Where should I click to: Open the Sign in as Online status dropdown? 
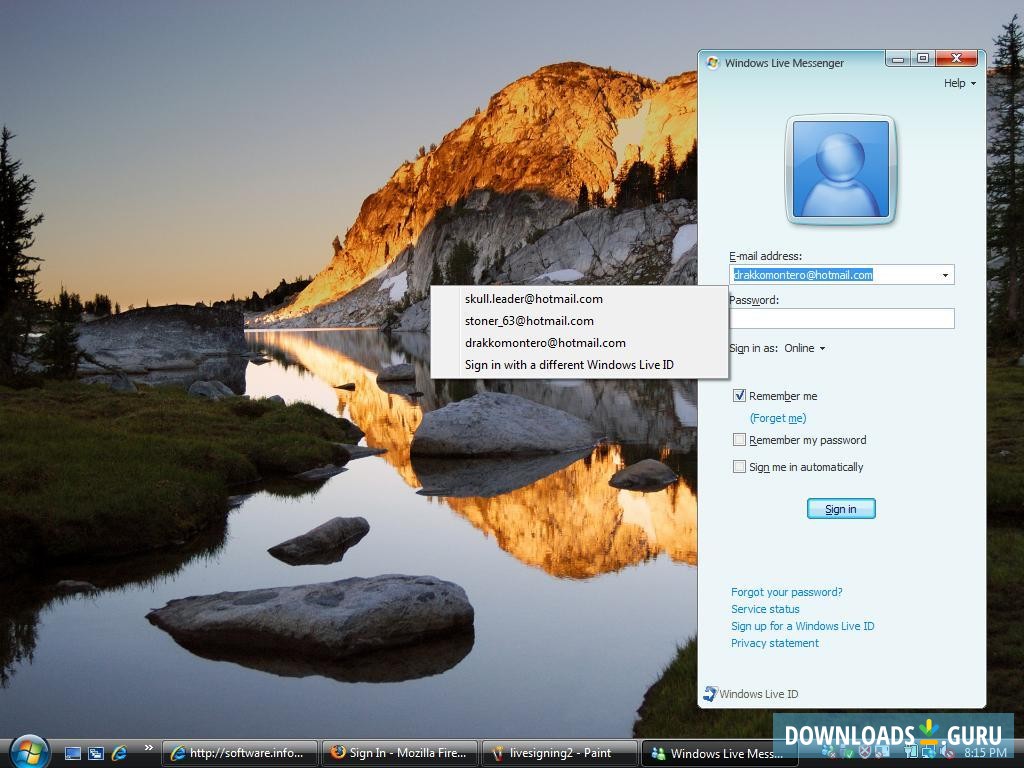pos(805,348)
